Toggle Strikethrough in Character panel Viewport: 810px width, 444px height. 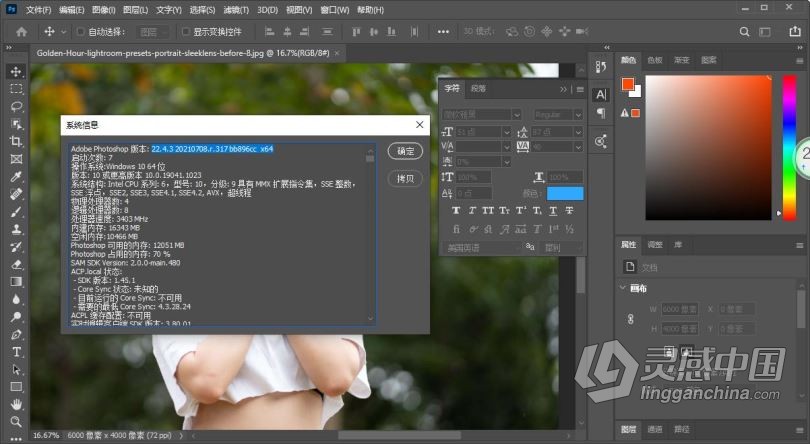point(569,210)
